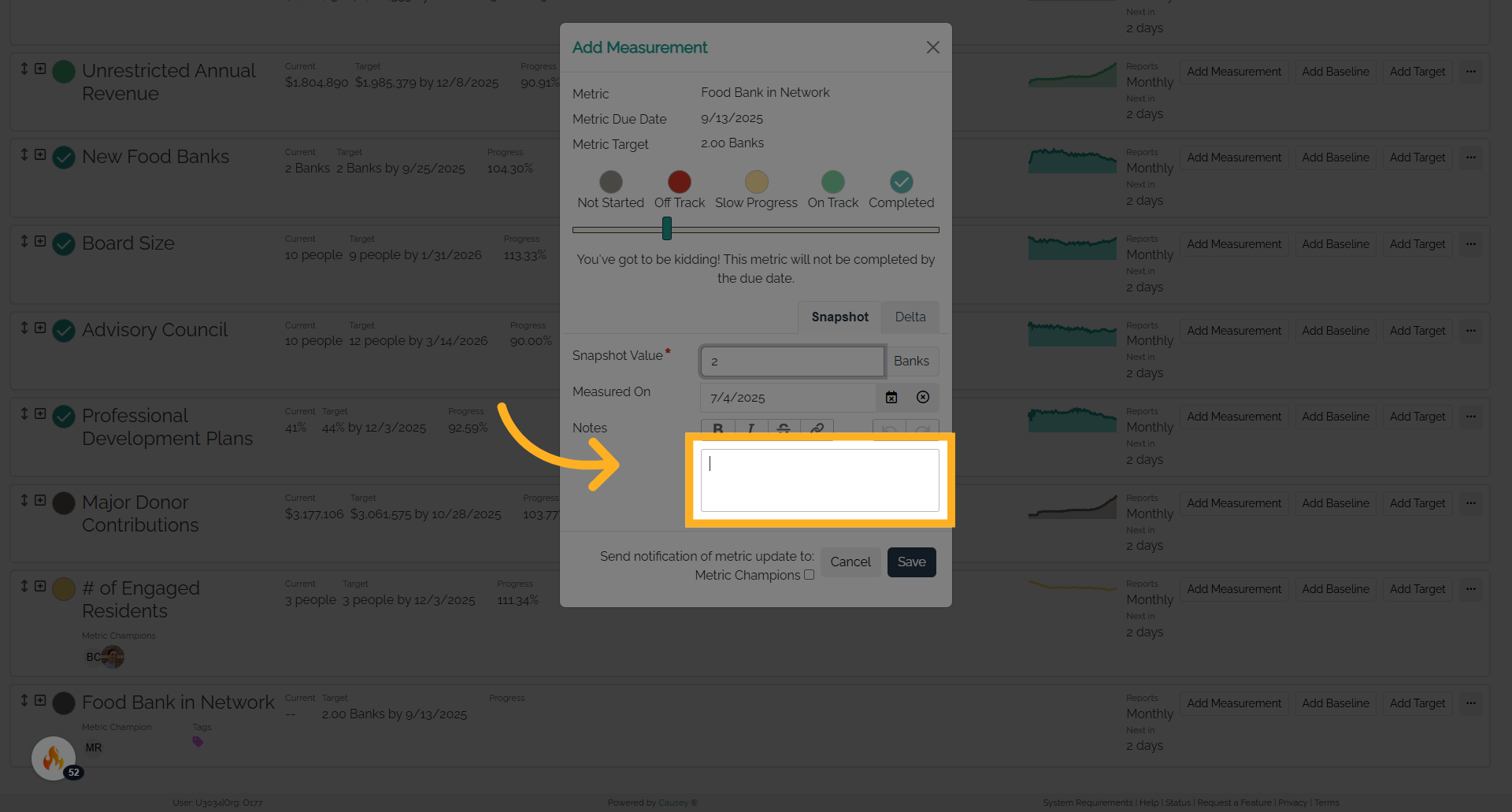
Task: Close the Add Measurement dialog
Action: pyautogui.click(x=932, y=47)
